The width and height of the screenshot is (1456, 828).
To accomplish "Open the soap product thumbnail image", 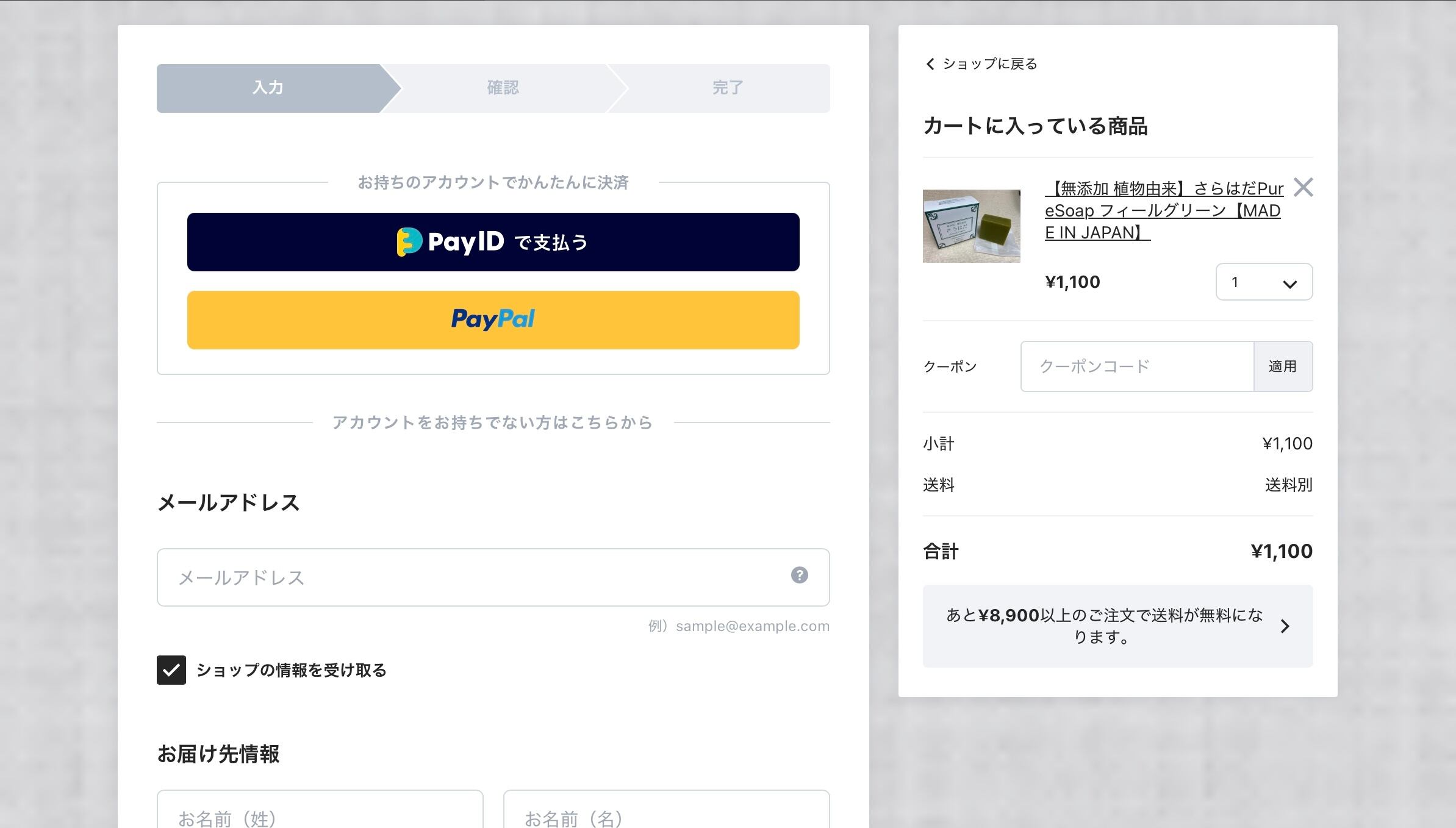I will coord(971,226).
